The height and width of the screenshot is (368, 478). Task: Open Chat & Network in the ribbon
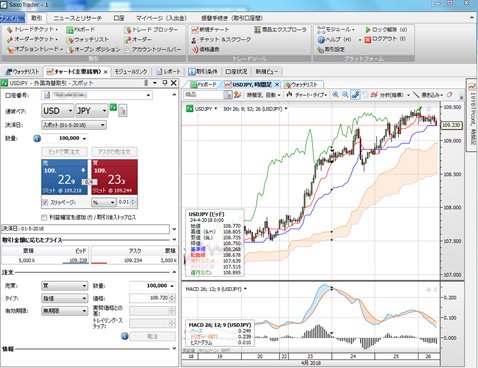pyautogui.click(x=221, y=39)
